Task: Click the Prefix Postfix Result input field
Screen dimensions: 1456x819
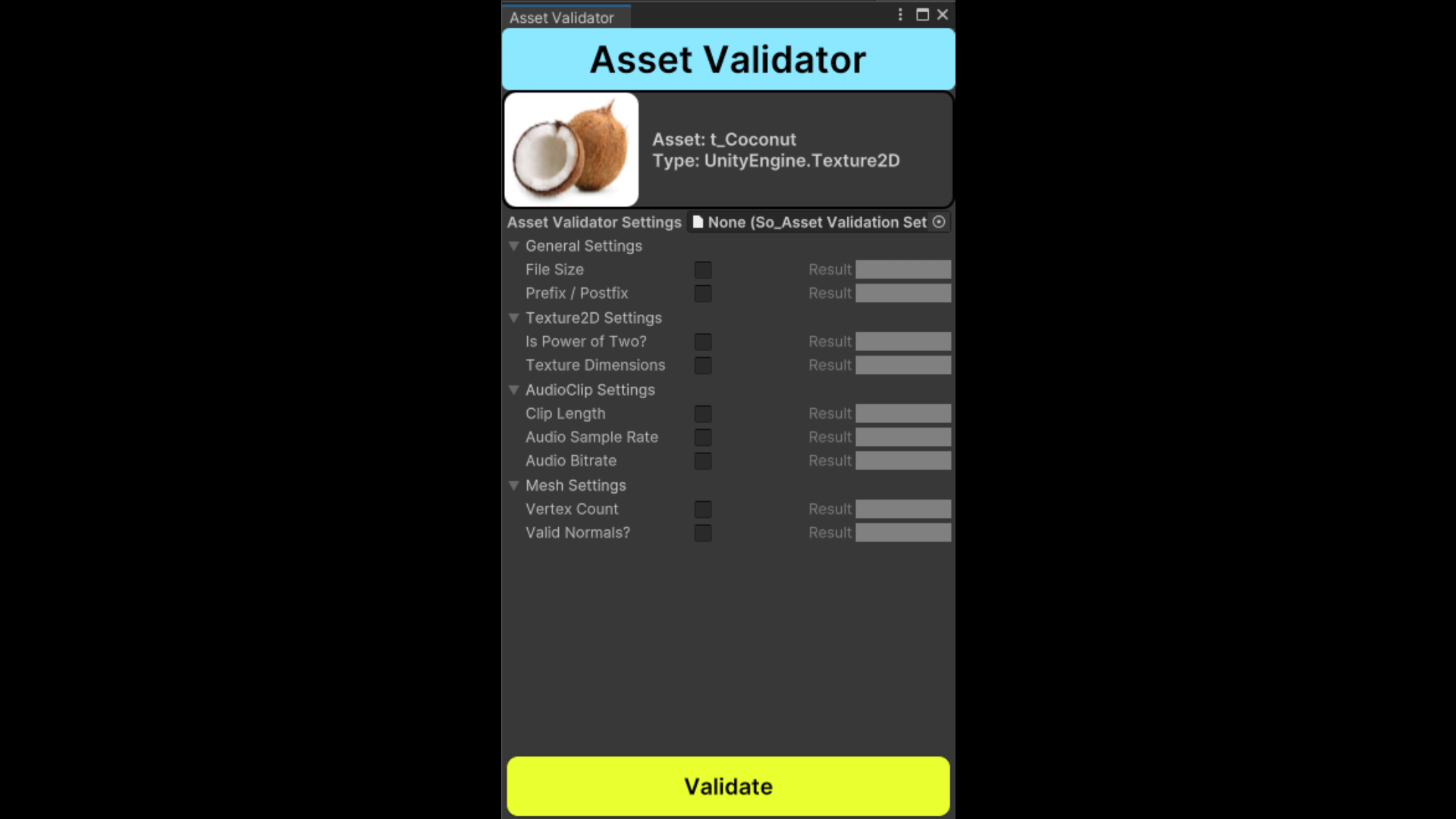Action: [x=903, y=293]
